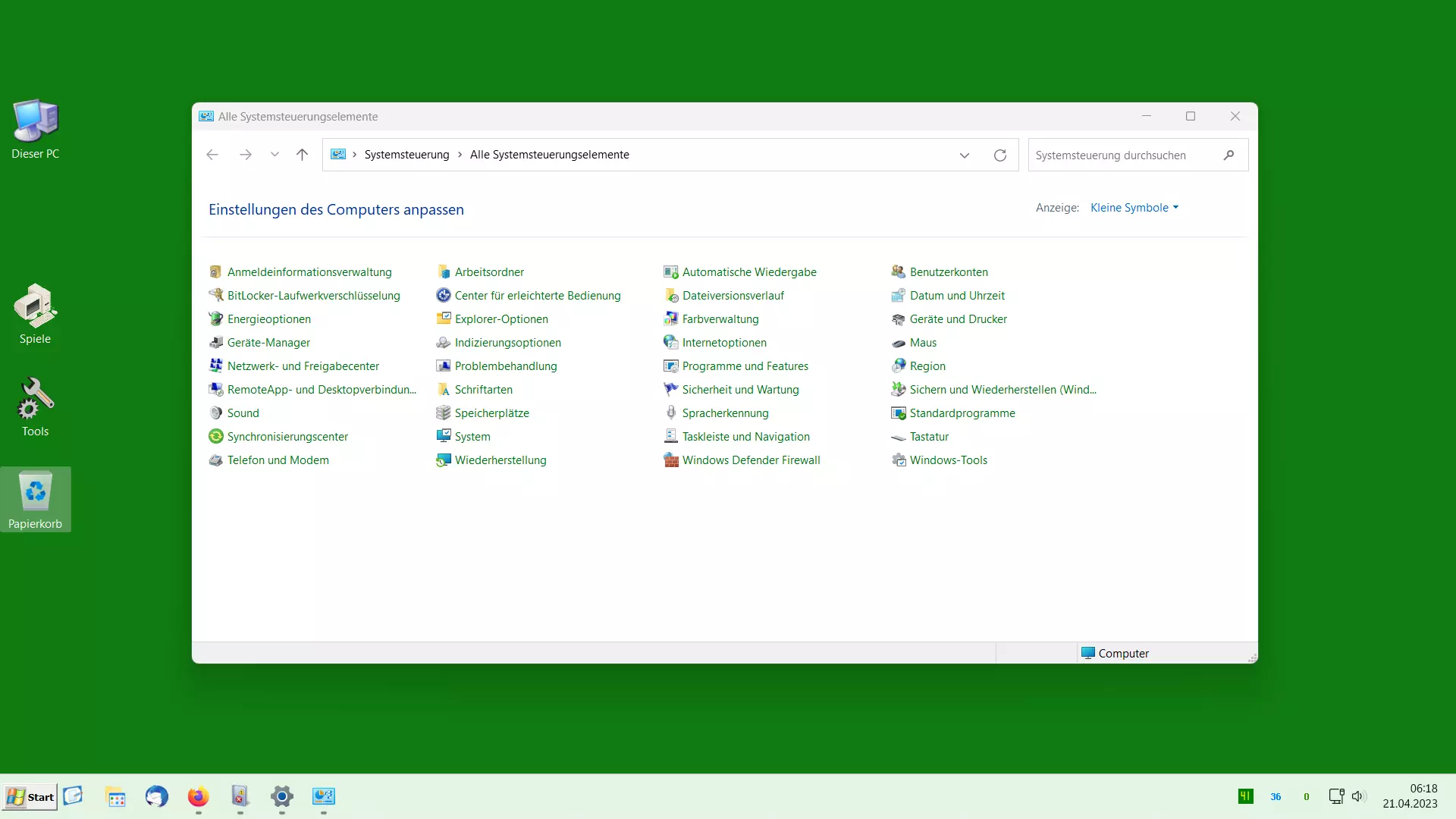Click the Windows Defender Firewall icon
The width and height of the screenshot is (1456, 819).
coord(670,460)
